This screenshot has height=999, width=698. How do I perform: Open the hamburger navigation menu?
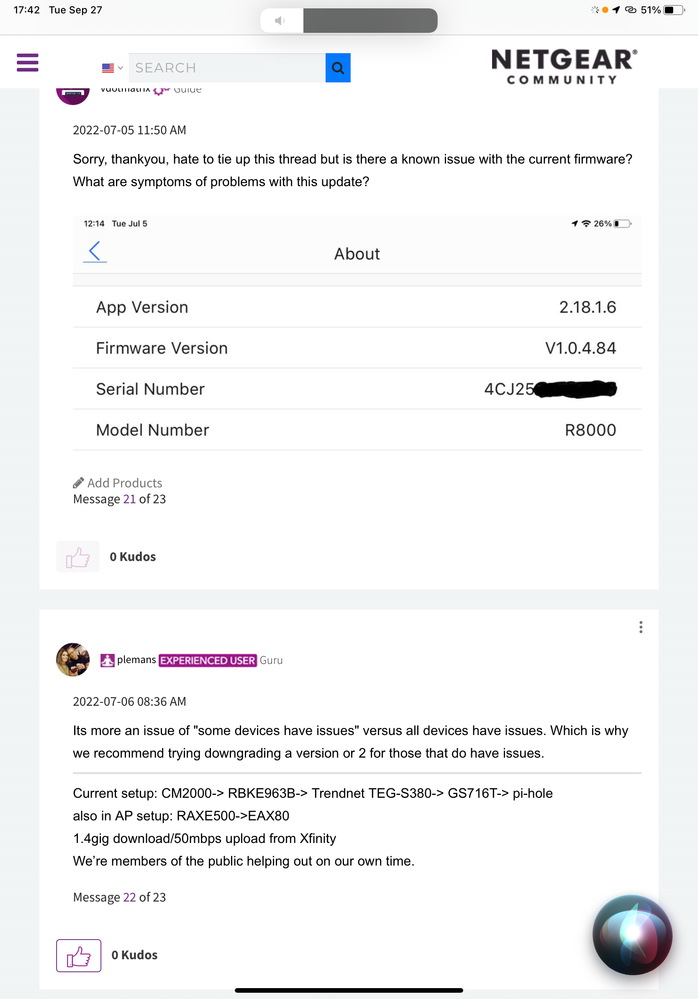(x=27, y=62)
